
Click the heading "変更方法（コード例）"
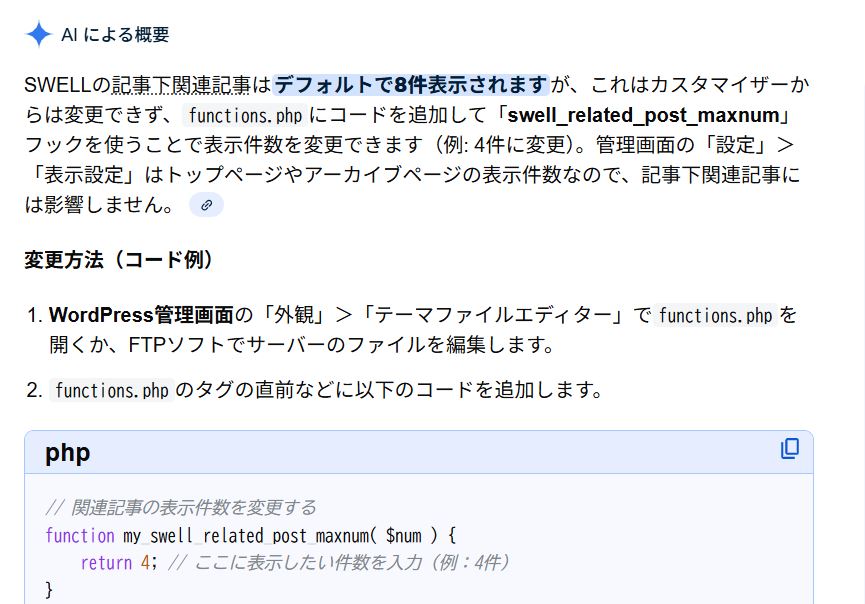coord(119,260)
